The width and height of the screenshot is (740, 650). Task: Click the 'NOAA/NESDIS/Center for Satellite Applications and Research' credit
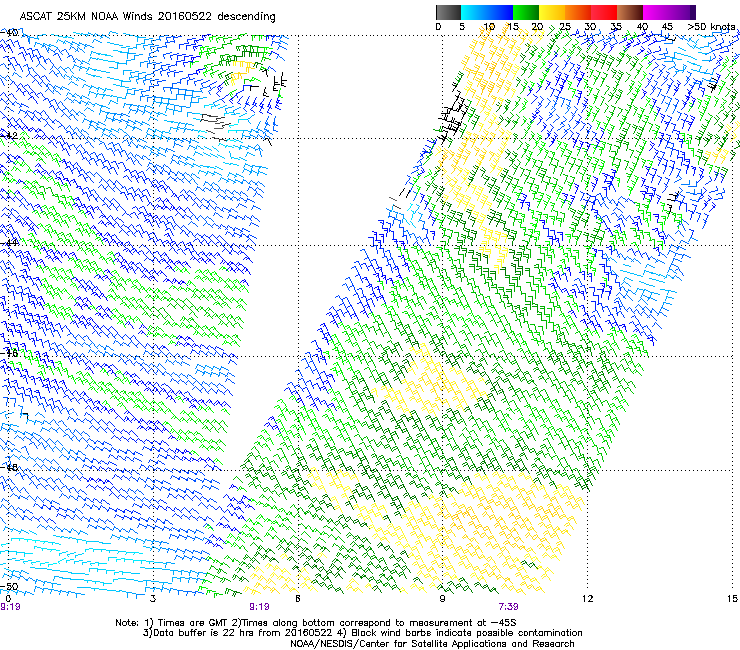pyautogui.click(x=432, y=644)
